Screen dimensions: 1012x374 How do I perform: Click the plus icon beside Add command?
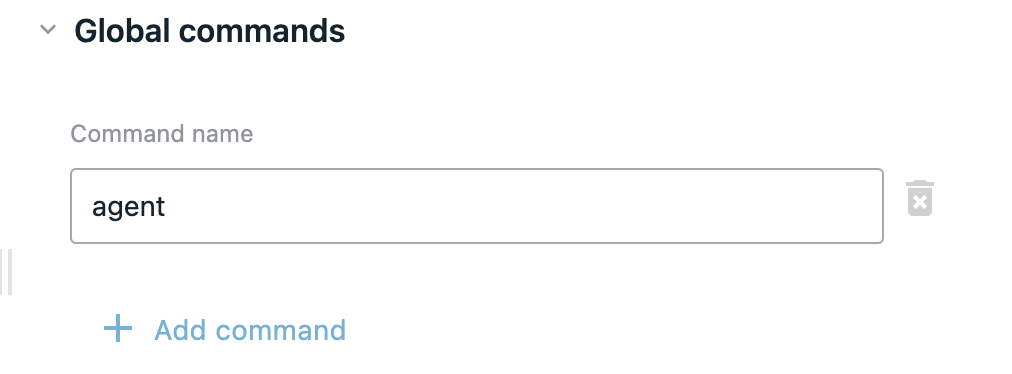[x=118, y=329]
